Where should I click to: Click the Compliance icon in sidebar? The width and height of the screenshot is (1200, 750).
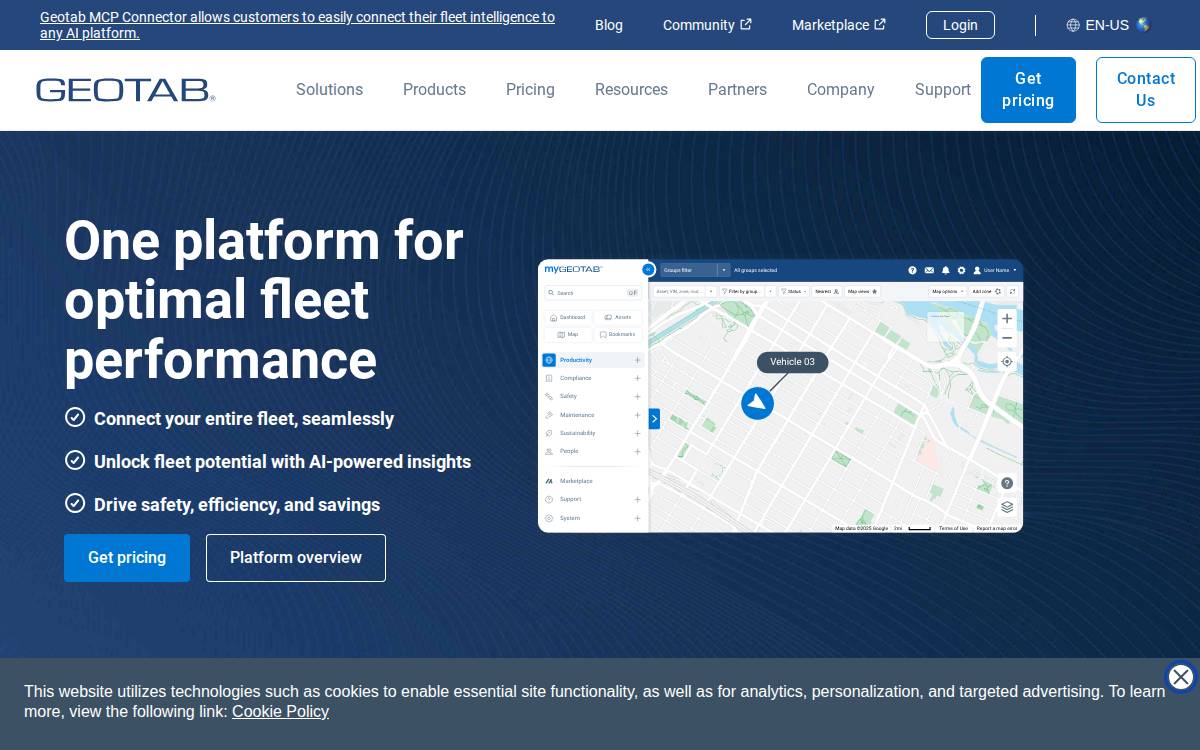[549, 378]
